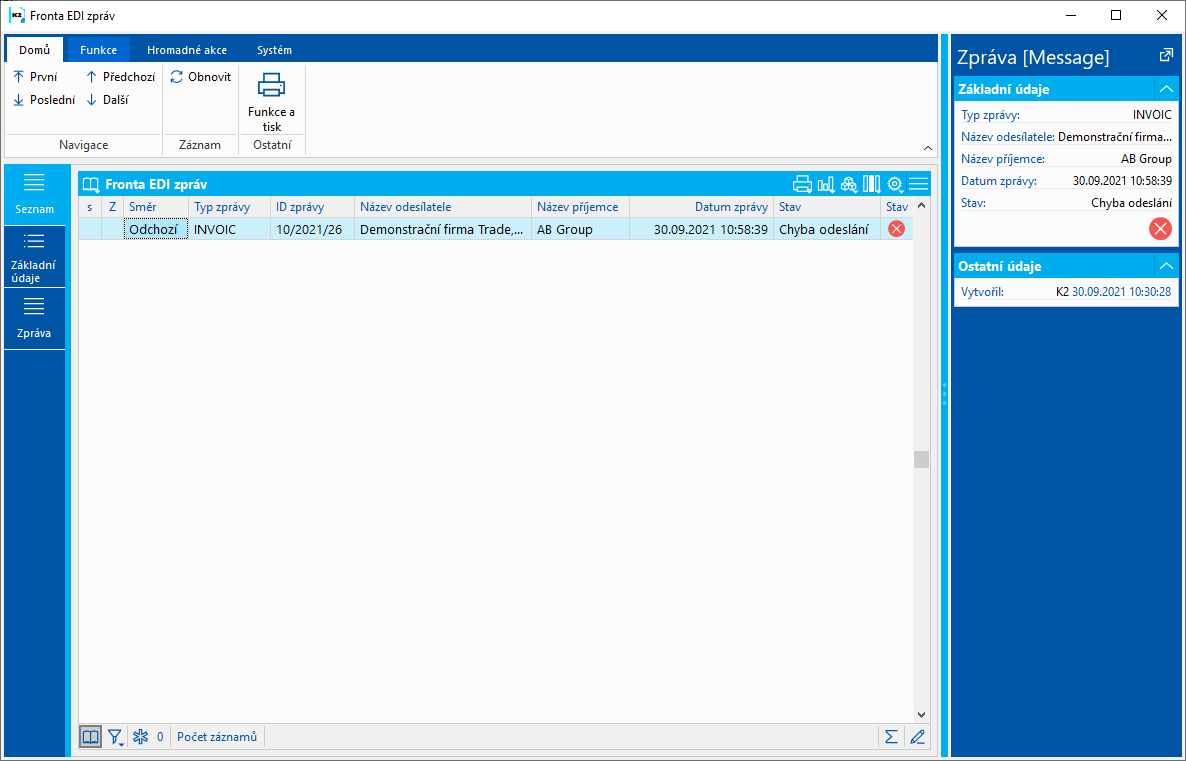
Task: Select the AB Group cell in the grid
Action: pyautogui.click(x=580, y=229)
